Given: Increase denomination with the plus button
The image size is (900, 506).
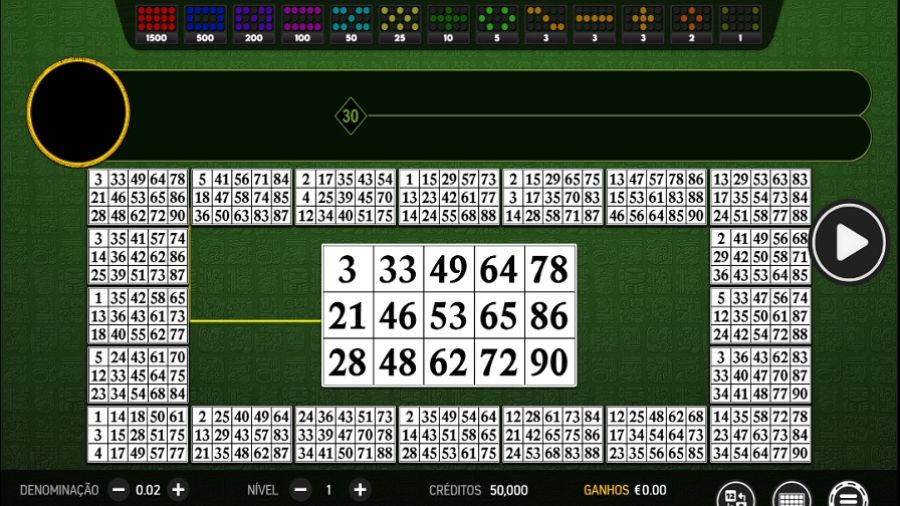Looking at the screenshot, I should pyautogui.click(x=179, y=490).
